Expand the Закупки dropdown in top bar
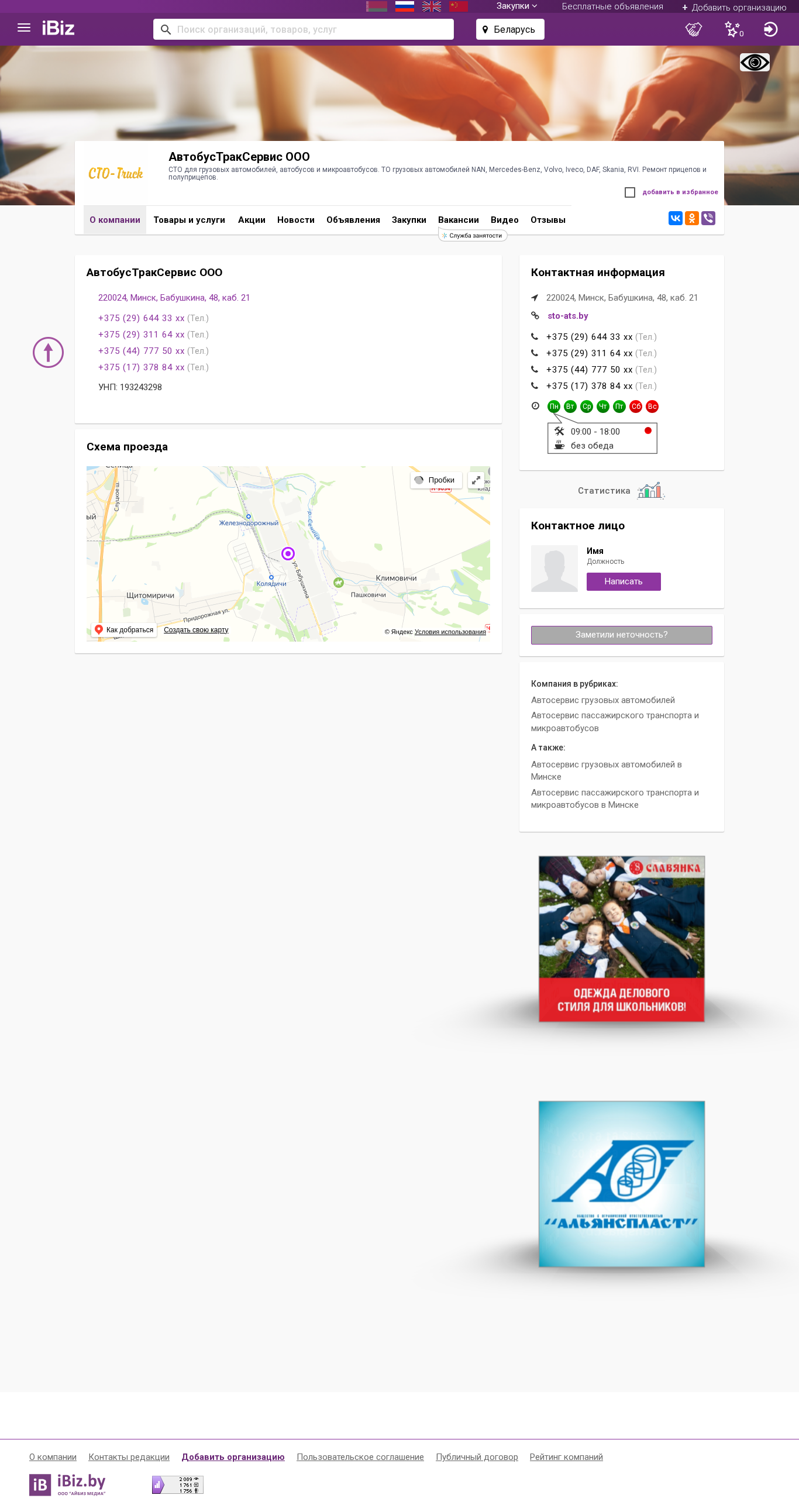Image resolution: width=799 pixels, height=1512 pixels. coord(516,6)
